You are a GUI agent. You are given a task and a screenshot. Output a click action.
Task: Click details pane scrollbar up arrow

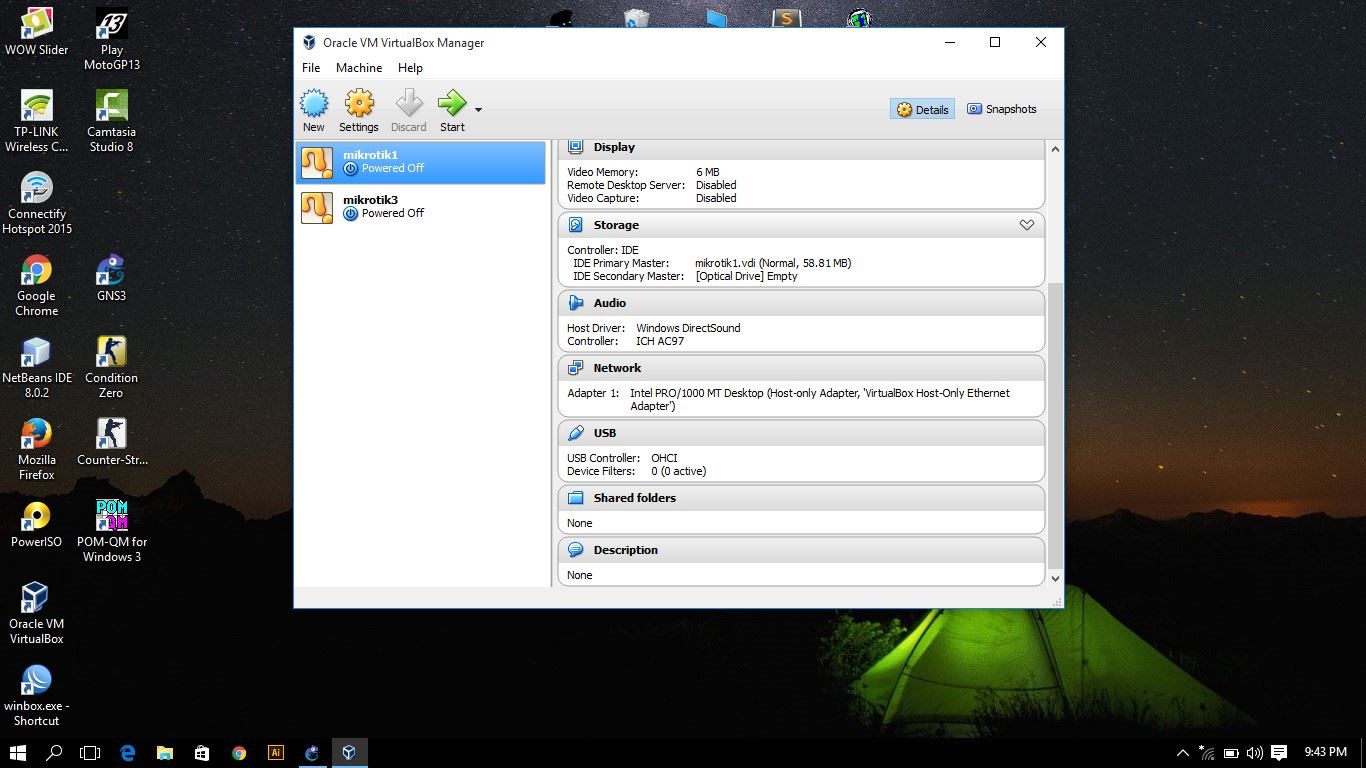[x=1054, y=149]
